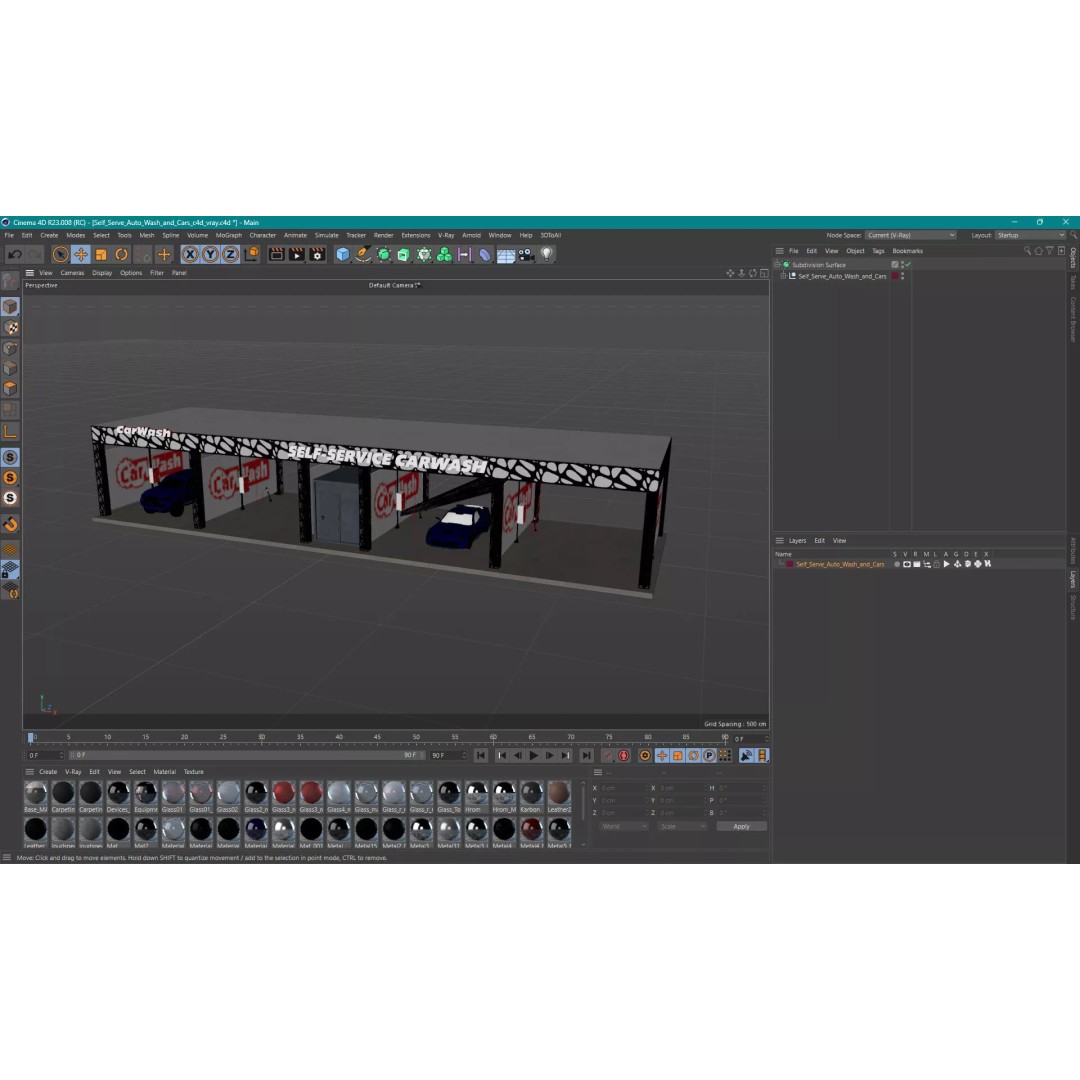
Task: Click the coordinate system icon
Action: (x=251, y=255)
